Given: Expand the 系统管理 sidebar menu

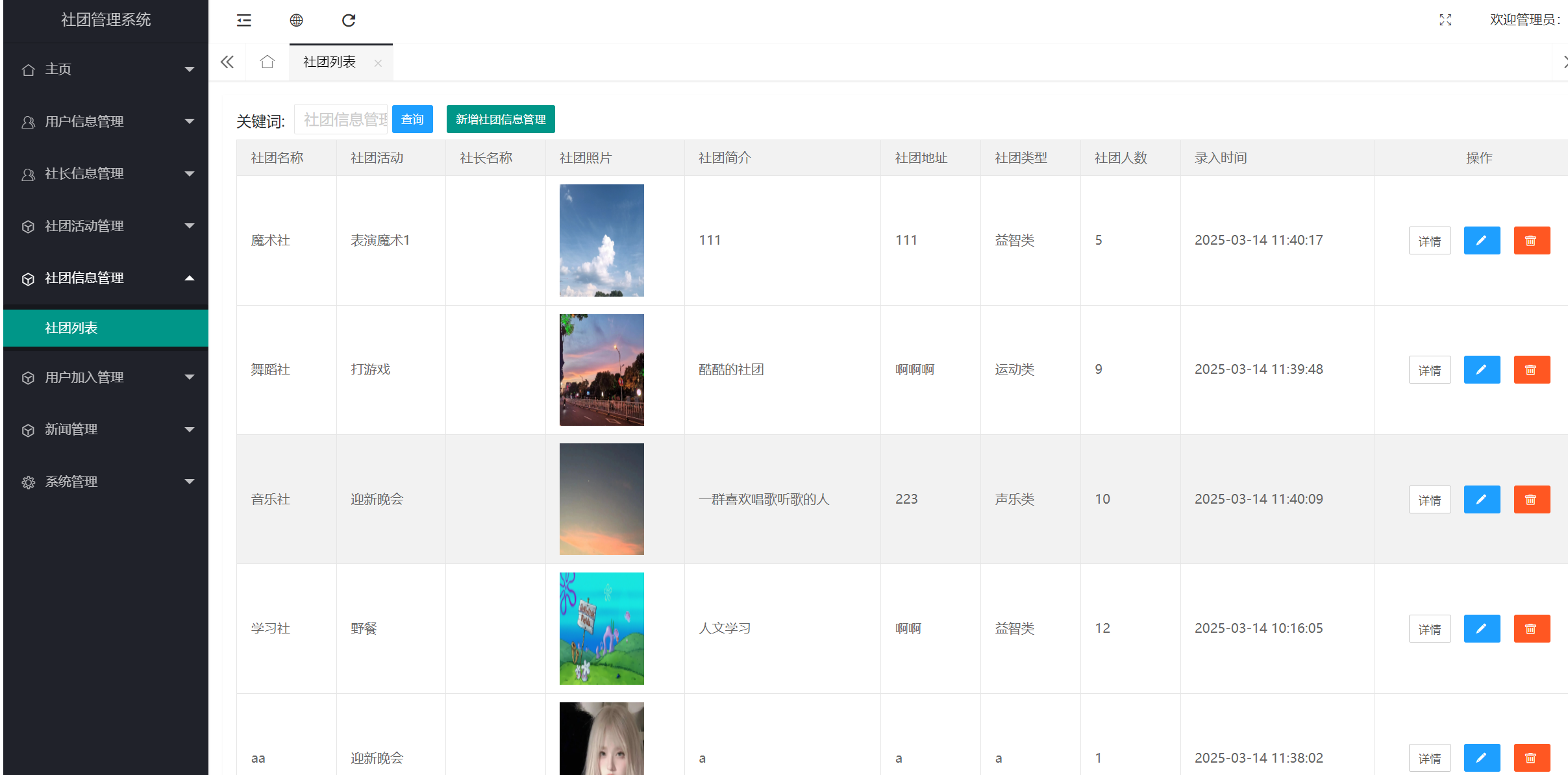Looking at the screenshot, I should (x=106, y=482).
